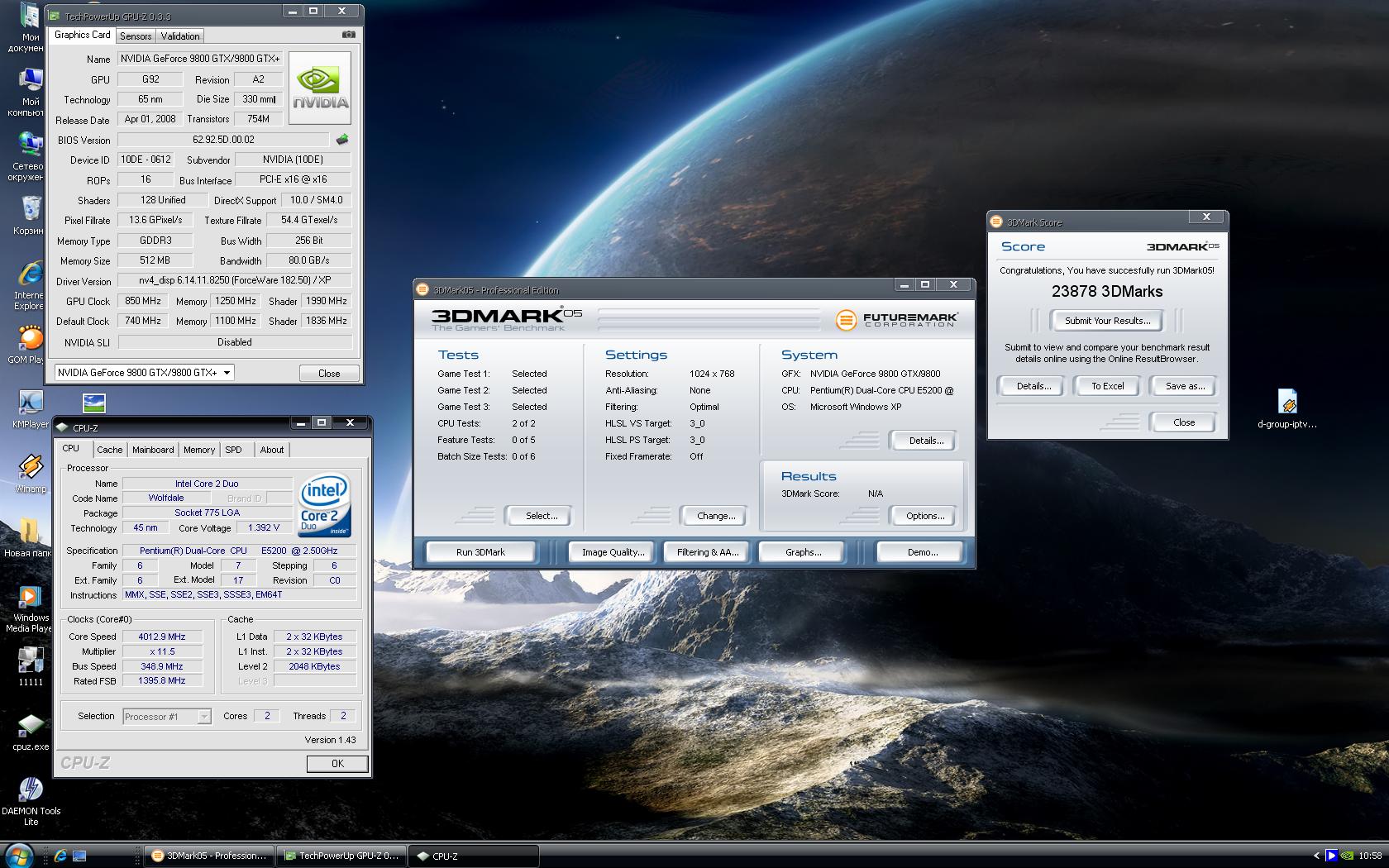Open the Windows Start orb

[19, 855]
